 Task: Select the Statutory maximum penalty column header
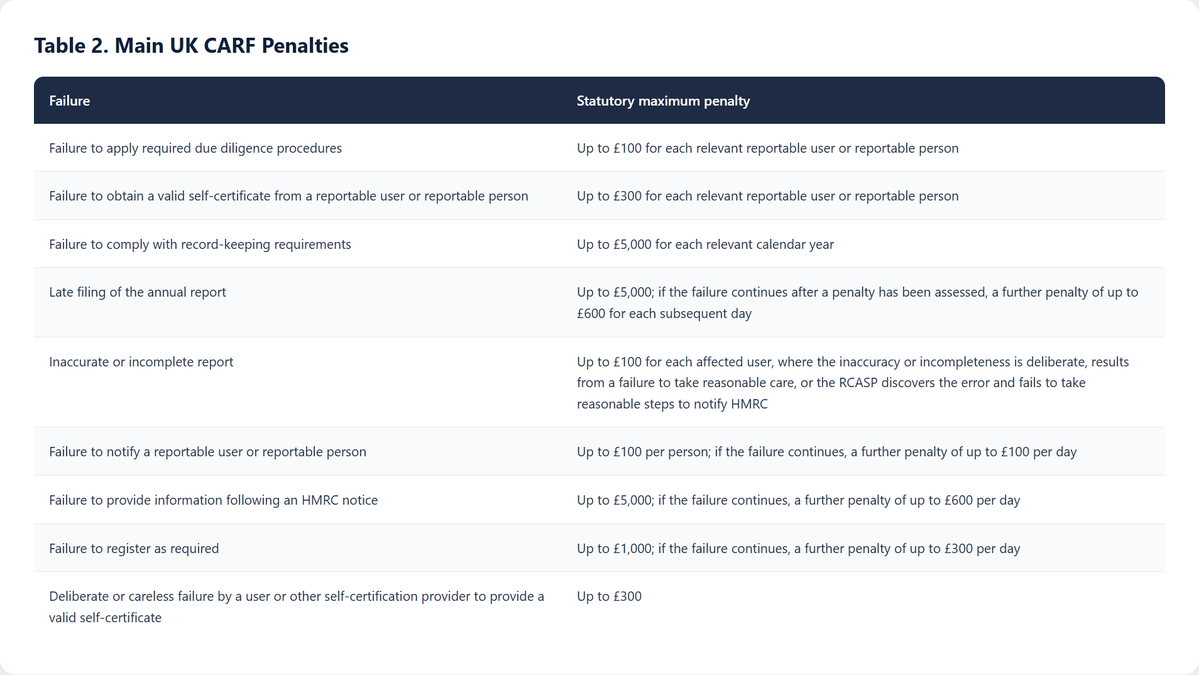click(x=663, y=101)
